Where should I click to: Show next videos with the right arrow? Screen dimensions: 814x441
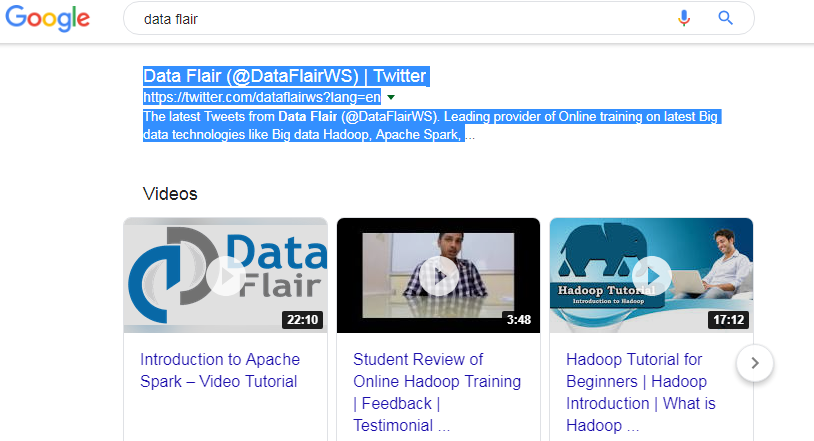[x=755, y=363]
